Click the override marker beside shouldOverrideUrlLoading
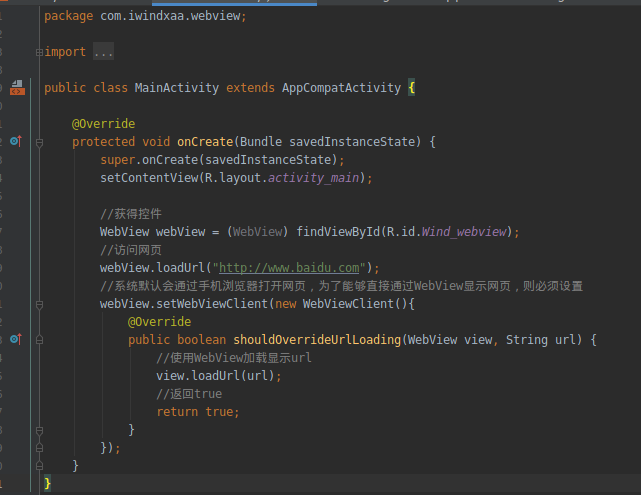Image resolution: width=641 pixels, height=495 pixels. click(15, 340)
